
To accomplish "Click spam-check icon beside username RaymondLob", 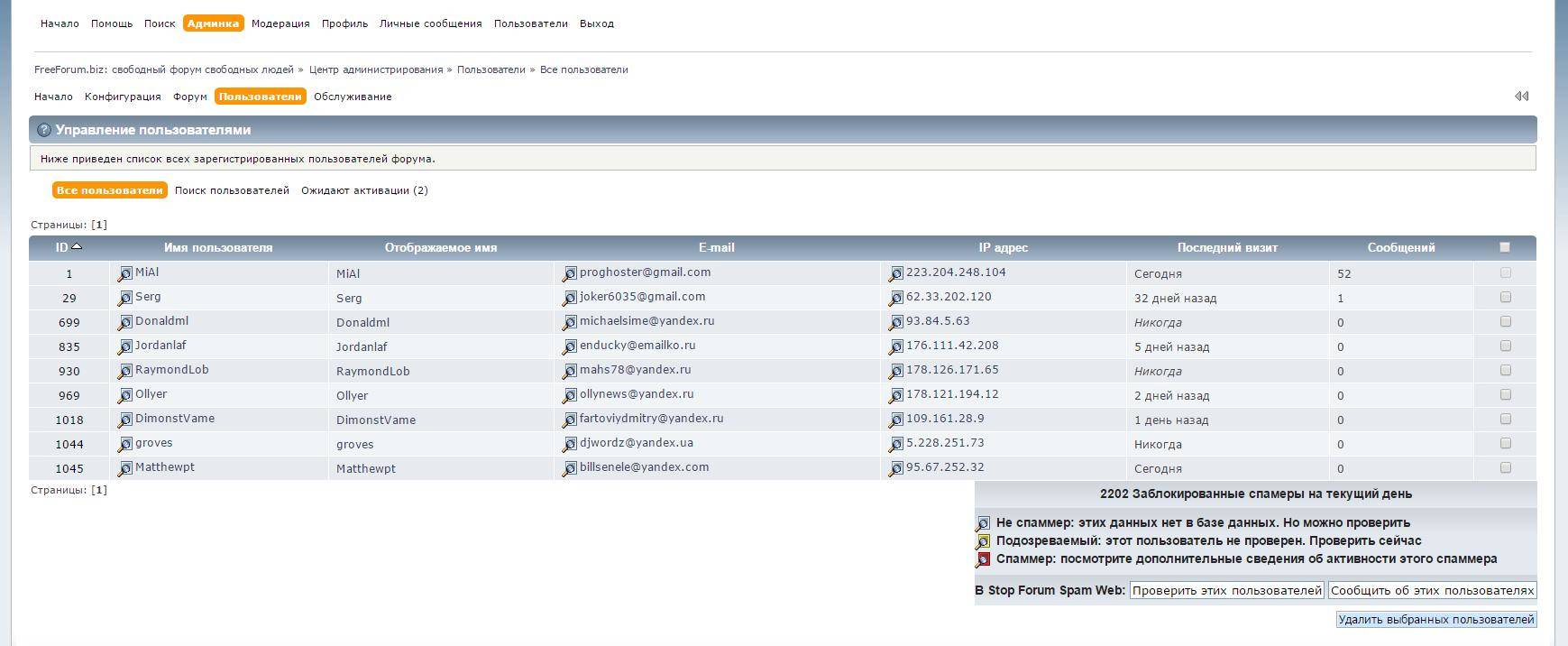I will [125, 371].
